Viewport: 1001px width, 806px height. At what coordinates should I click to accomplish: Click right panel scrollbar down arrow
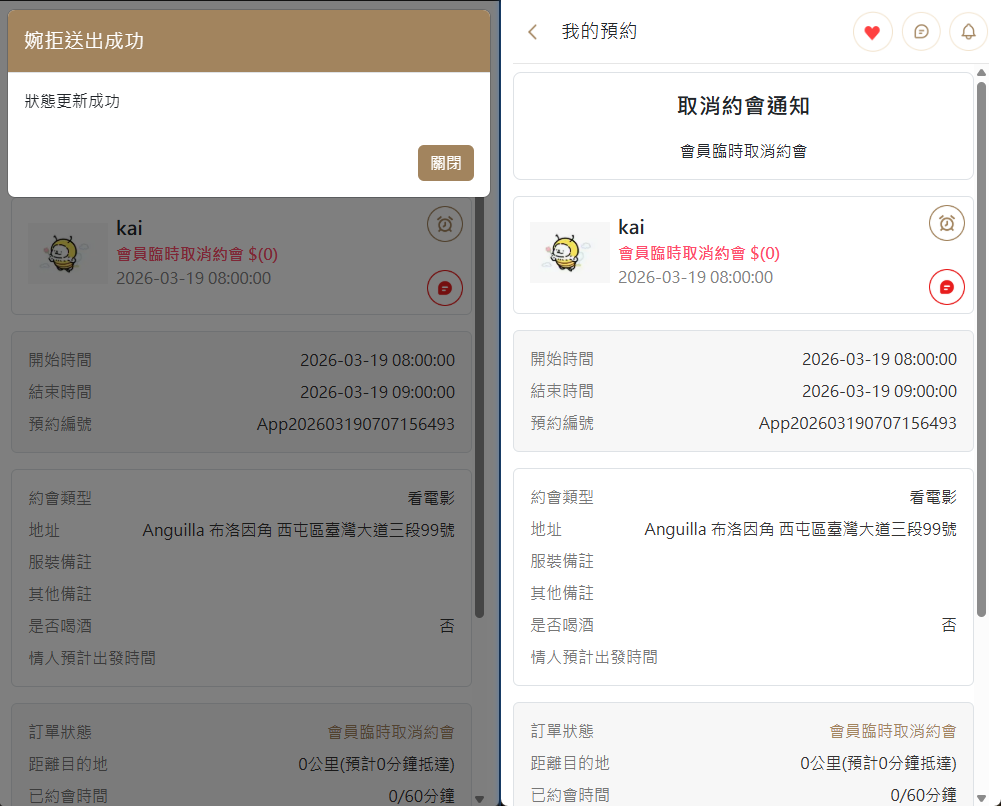click(981, 798)
